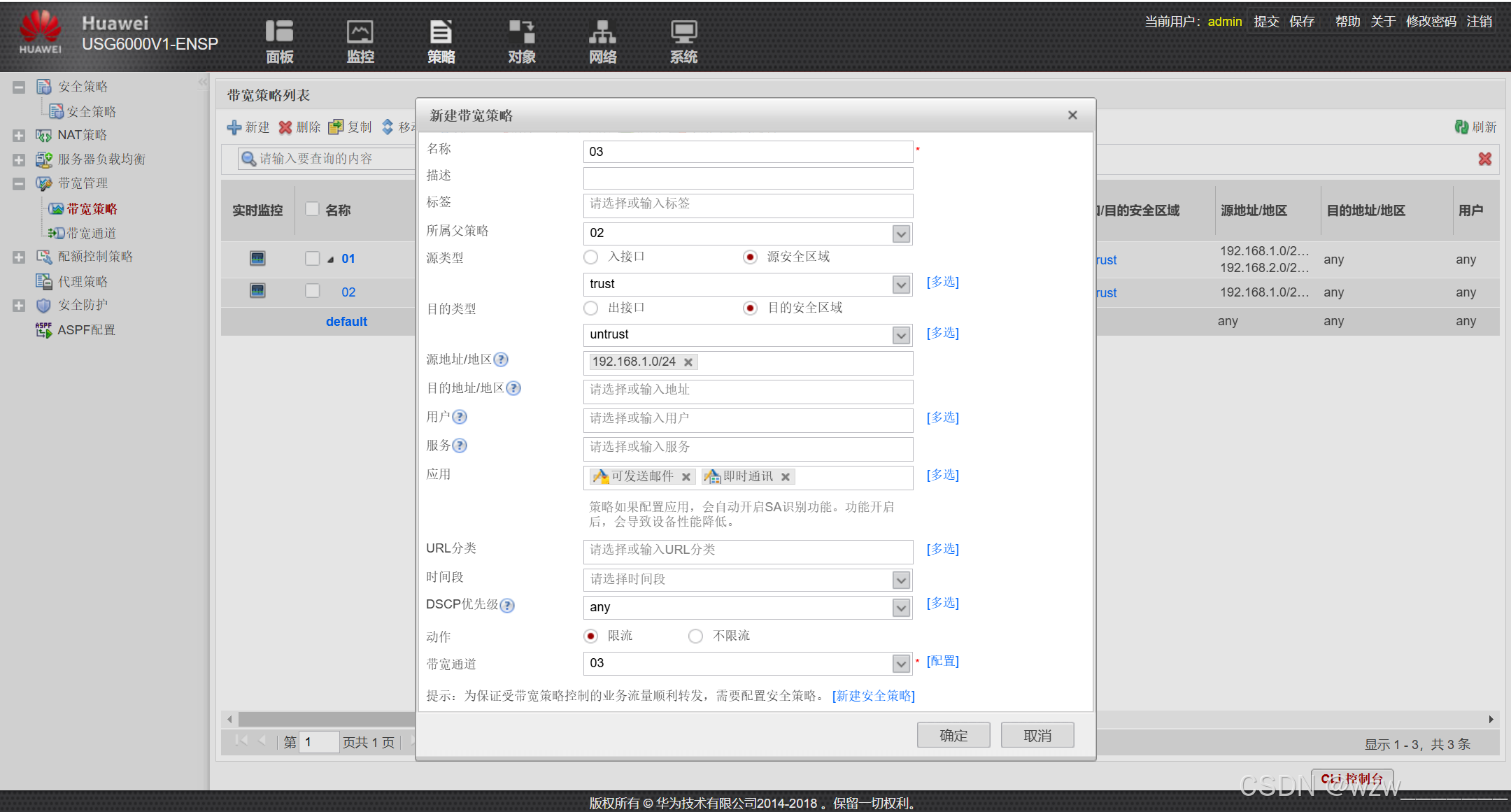Click the 刷新 refresh icon
This screenshot has width=1511, height=812.
click(1461, 127)
